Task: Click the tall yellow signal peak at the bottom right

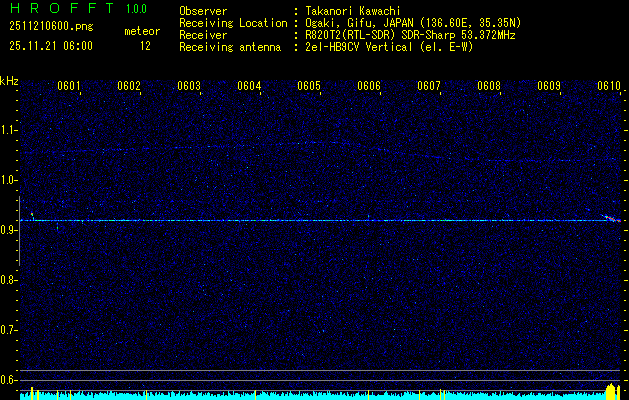Action: pos(611,391)
